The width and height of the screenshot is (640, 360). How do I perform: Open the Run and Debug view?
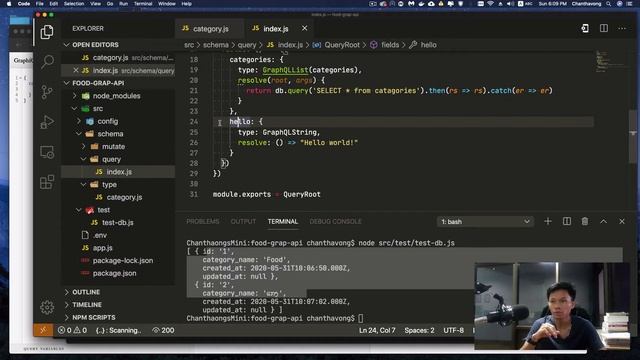coord(47,122)
